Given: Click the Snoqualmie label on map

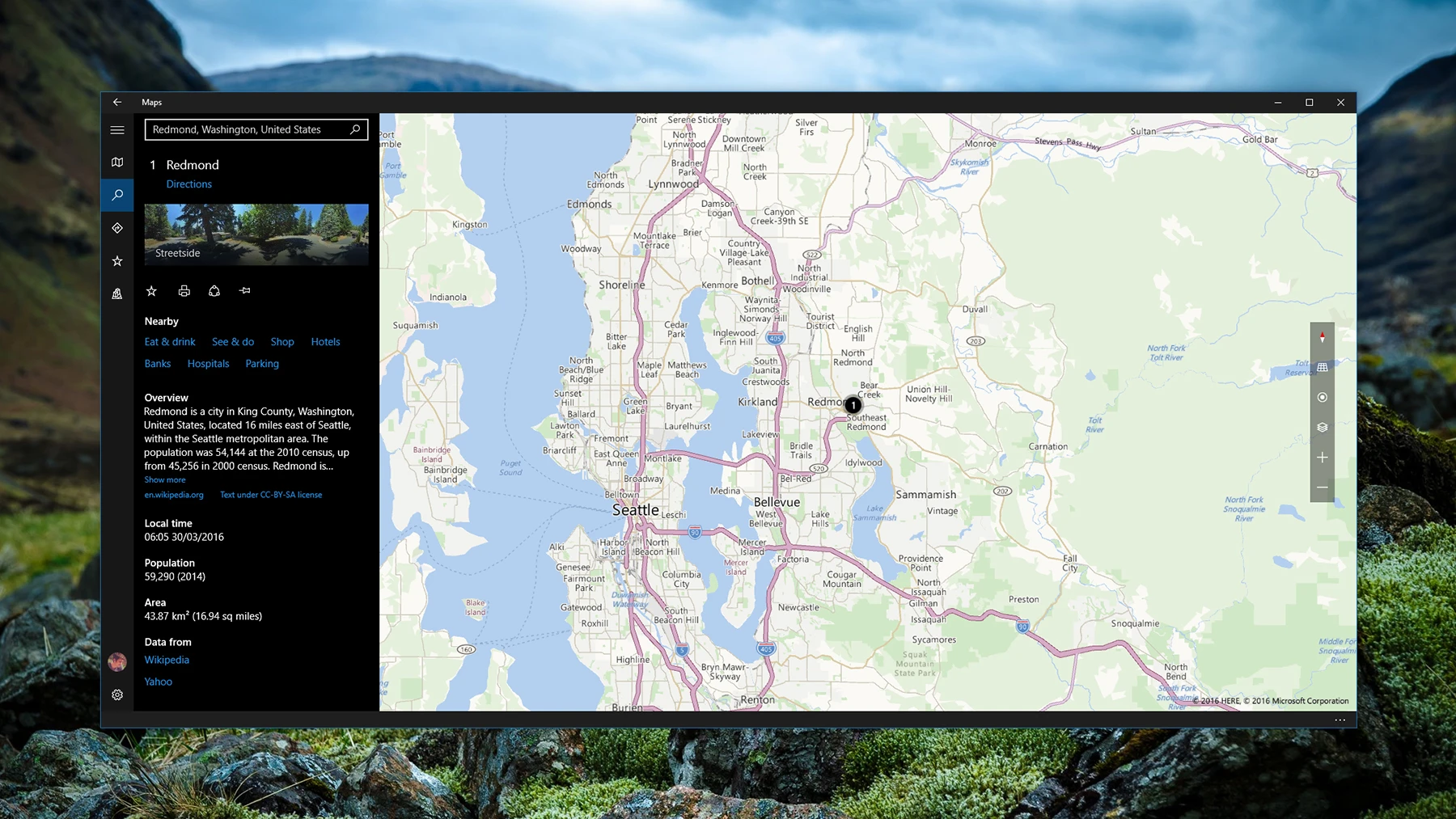Looking at the screenshot, I should pos(1135,623).
